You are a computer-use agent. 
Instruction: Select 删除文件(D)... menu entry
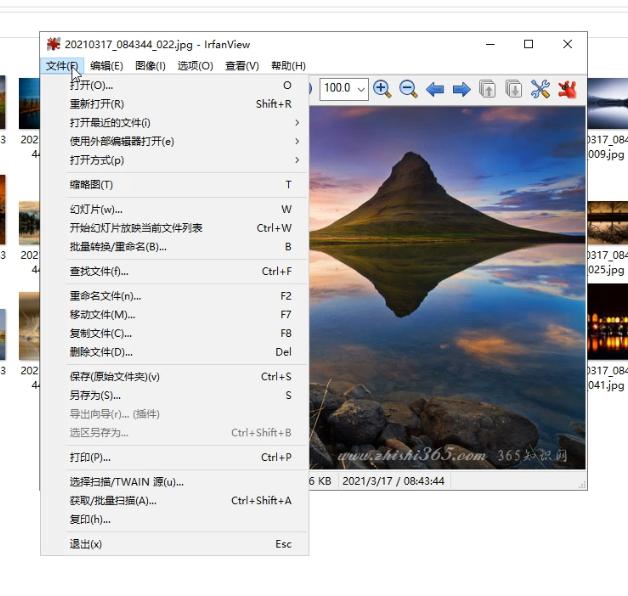(175, 352)
